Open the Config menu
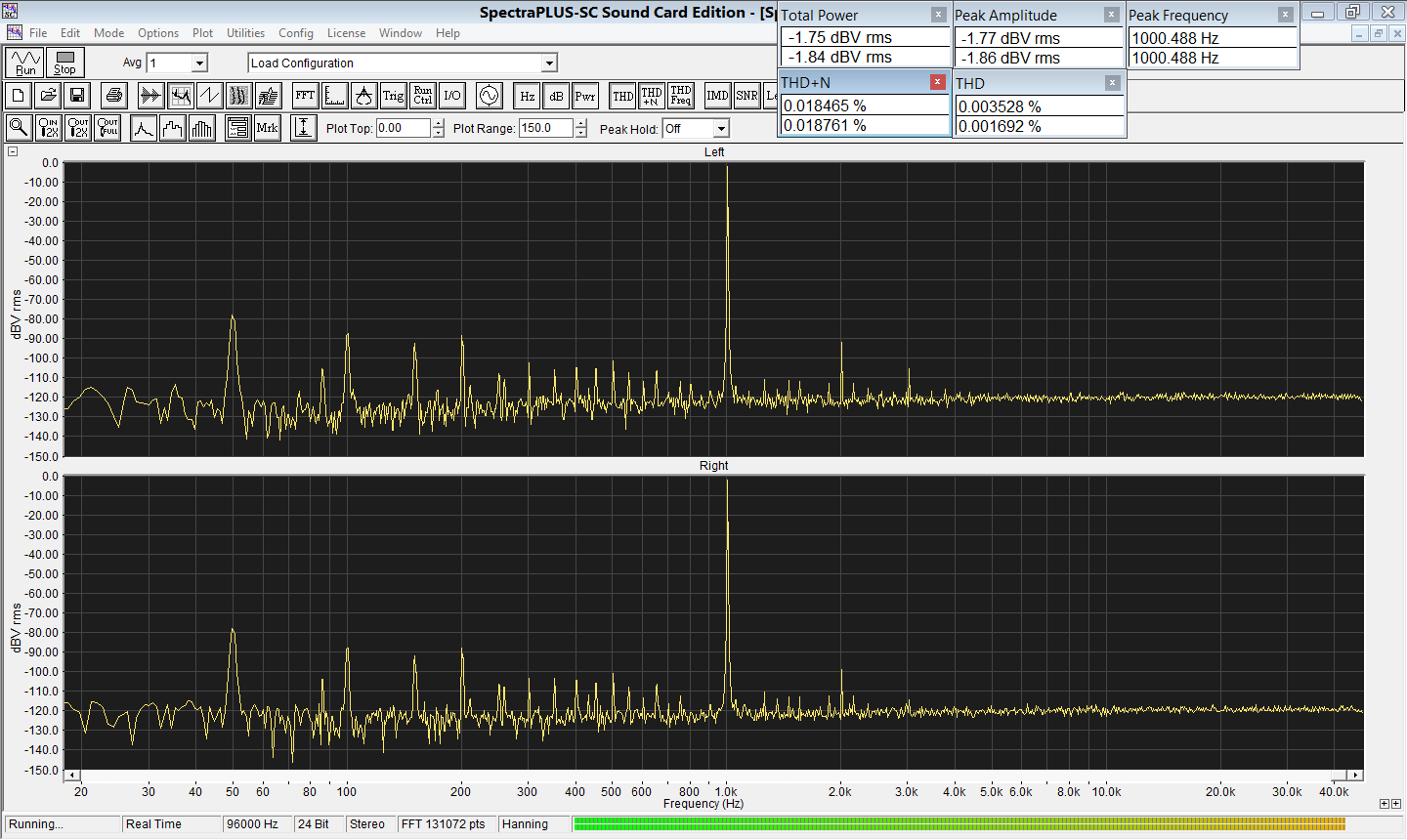 295,33
